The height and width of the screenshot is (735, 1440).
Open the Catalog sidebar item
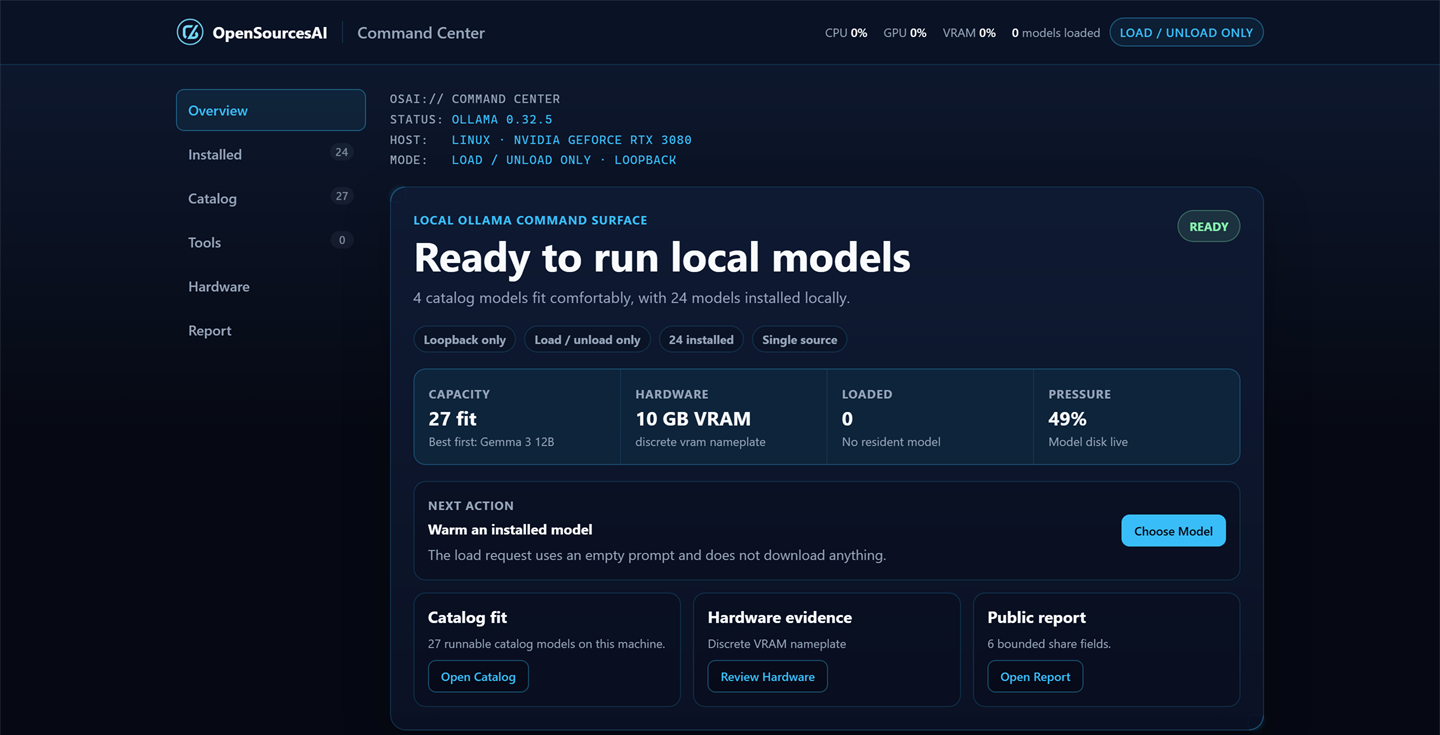click(x=271, y=198)
